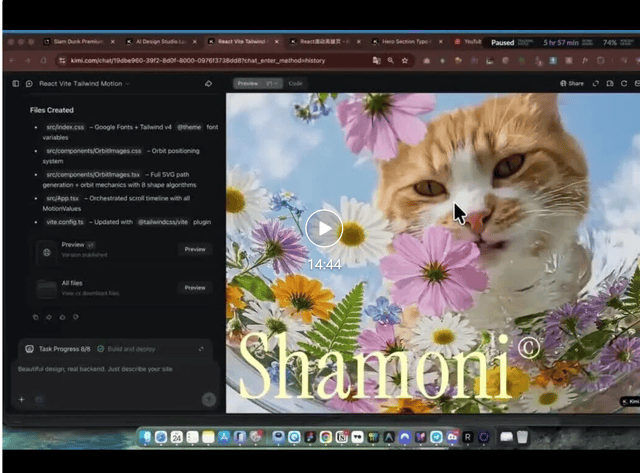Open the Trash in the macOS dock
This screenshot has width=640, height=473.
pos(522,437)
